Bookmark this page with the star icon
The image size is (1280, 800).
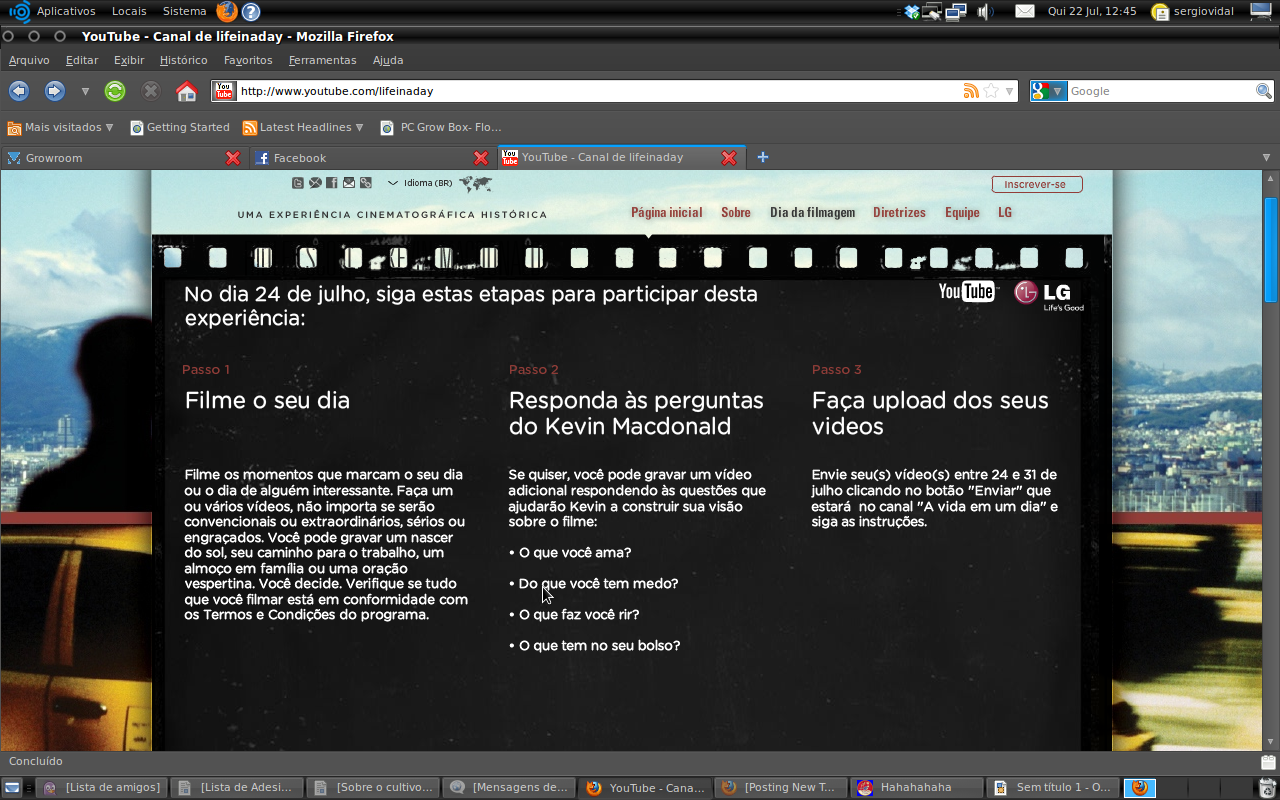click(x=991, y=91)
